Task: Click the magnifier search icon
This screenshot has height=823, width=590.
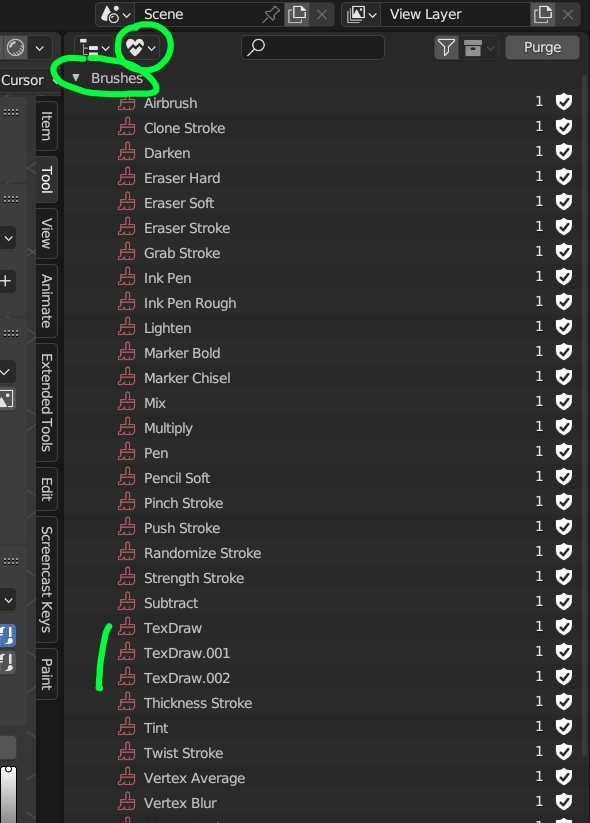Action: pos(256,47)
